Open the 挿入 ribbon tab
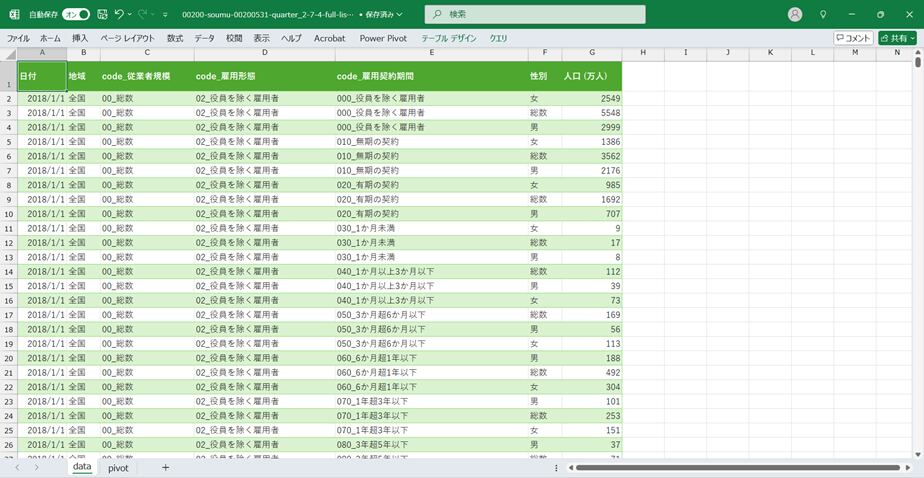Image resolution: width=924 pixels, height=478 pixels. pyautogui.click(x=80, y=38)
